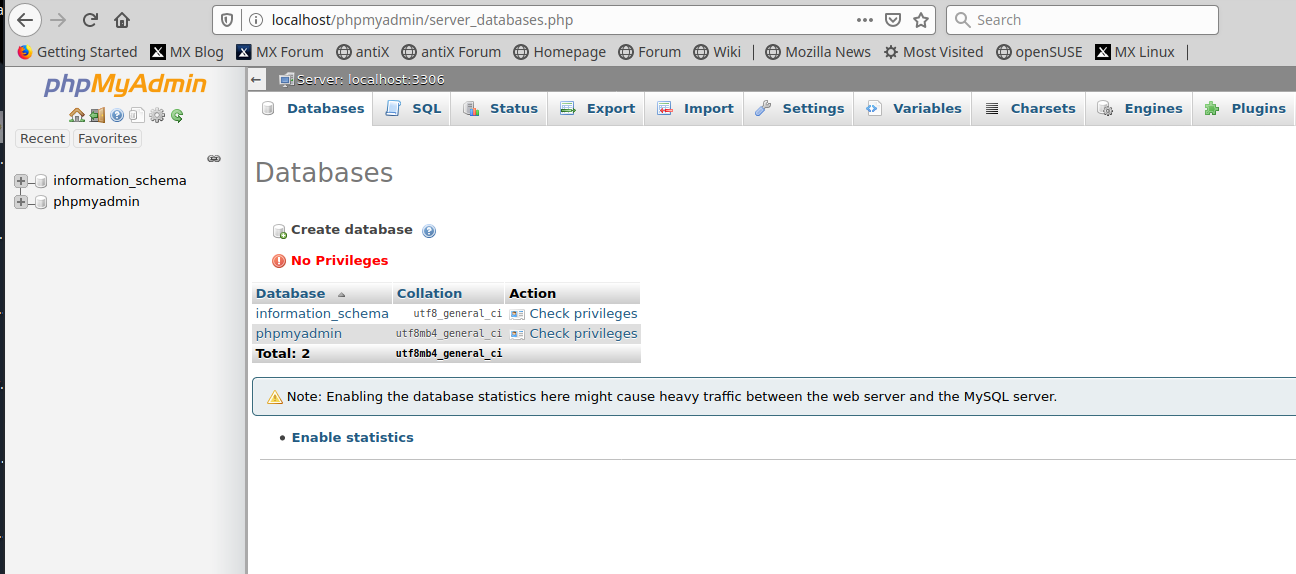Sort by Database column header
This screenshot has height=574, width=1296.
(290, 294)
